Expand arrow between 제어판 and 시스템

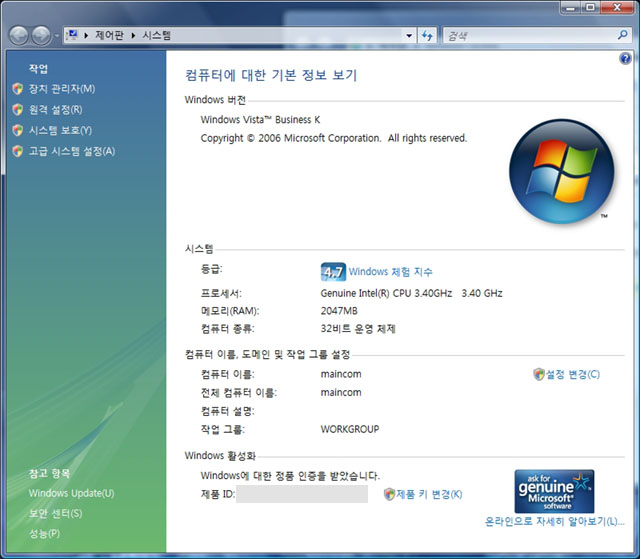133,35
